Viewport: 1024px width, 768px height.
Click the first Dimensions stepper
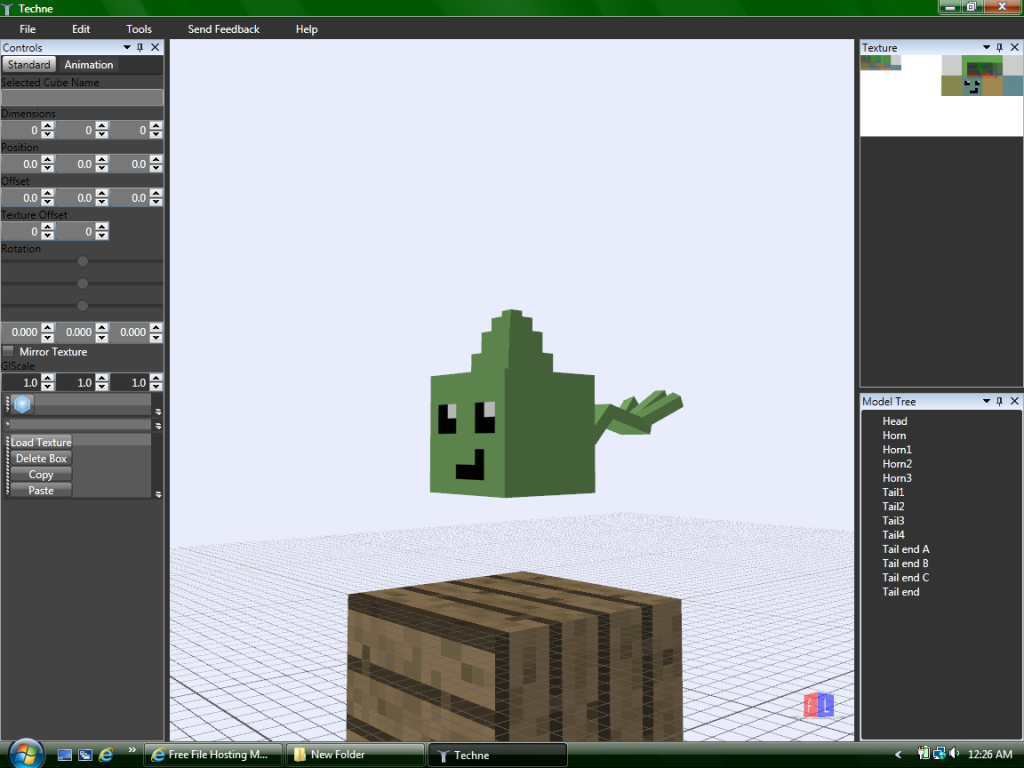click(x=47, y=130)
